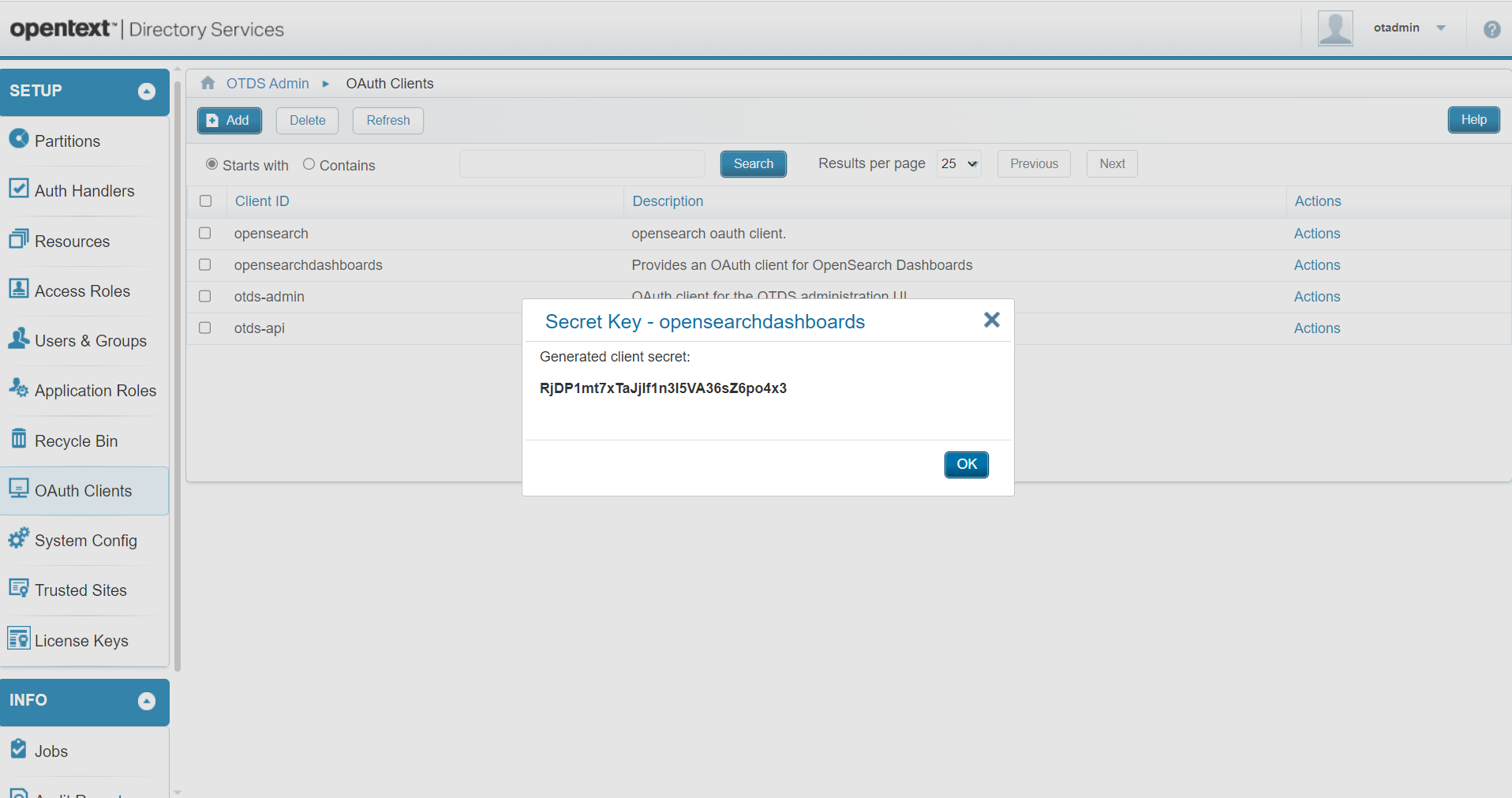The width and height of the screenshot is (1512, 798).
Task: Click the Users & Groups icon
Action: [18, 339]
